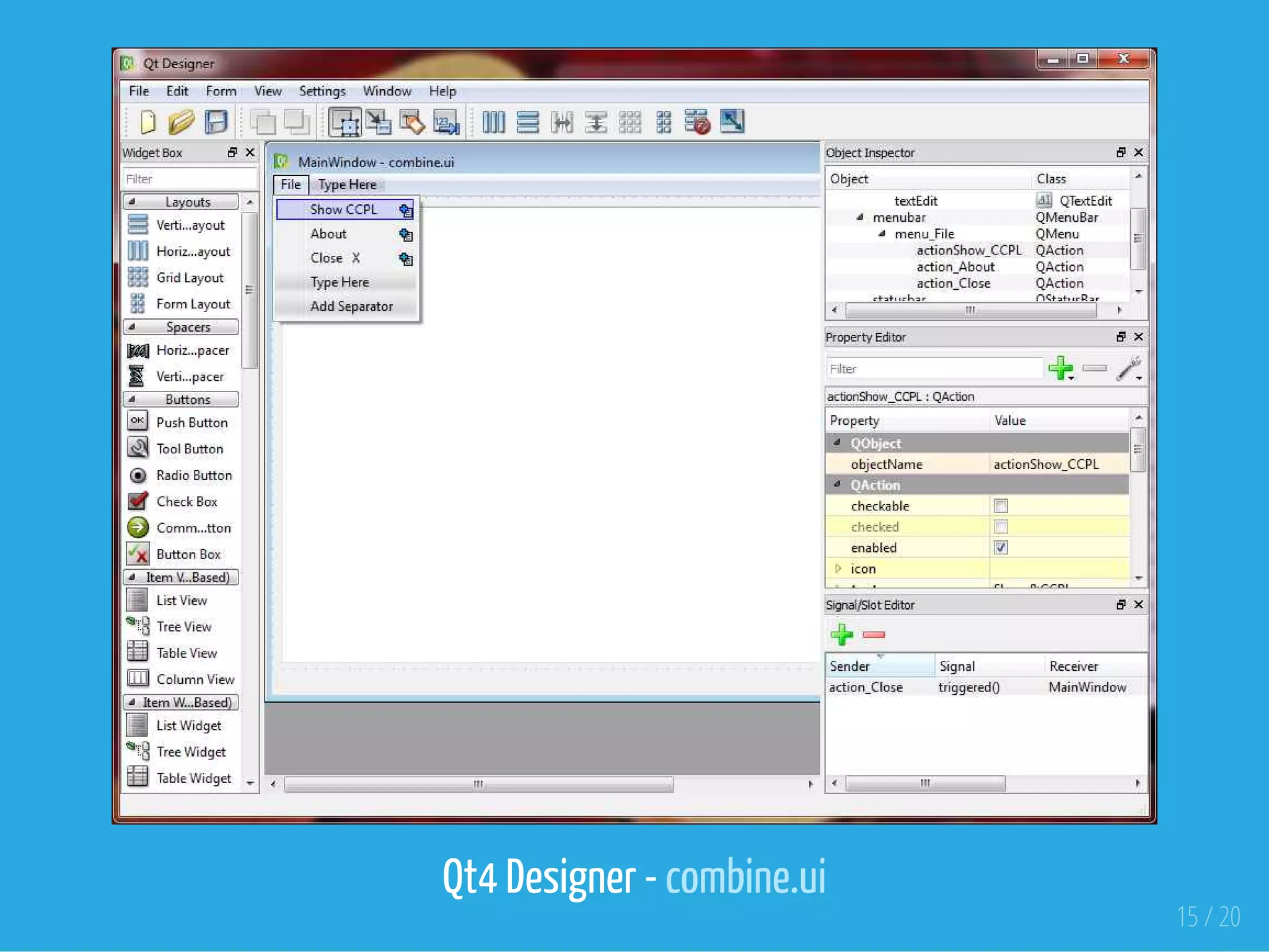Float the Signal/Slot Editor panel
The image size is (1269, 952).
click(1121, 605)
